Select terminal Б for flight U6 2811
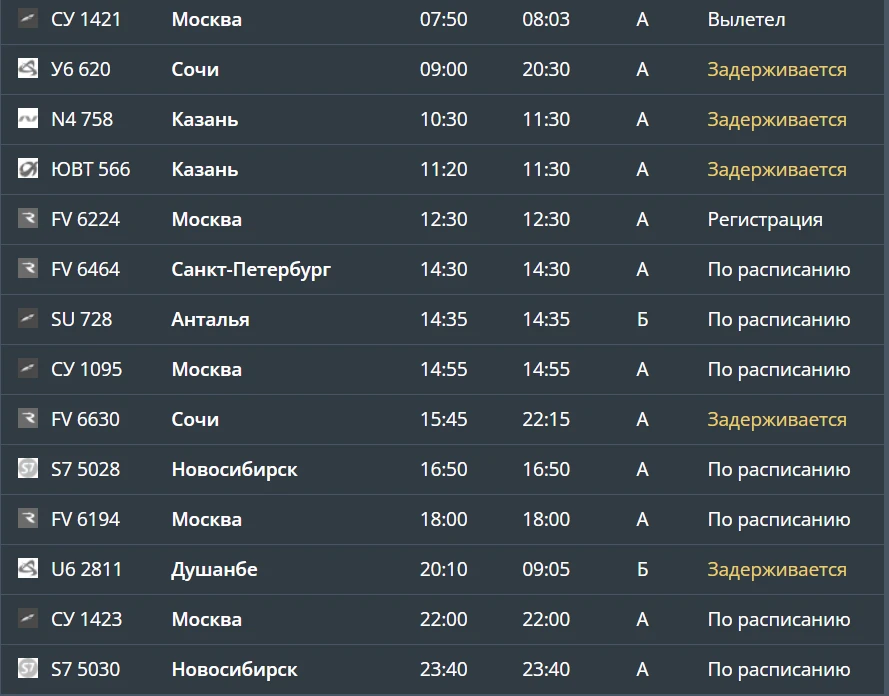 coord(642,569)
